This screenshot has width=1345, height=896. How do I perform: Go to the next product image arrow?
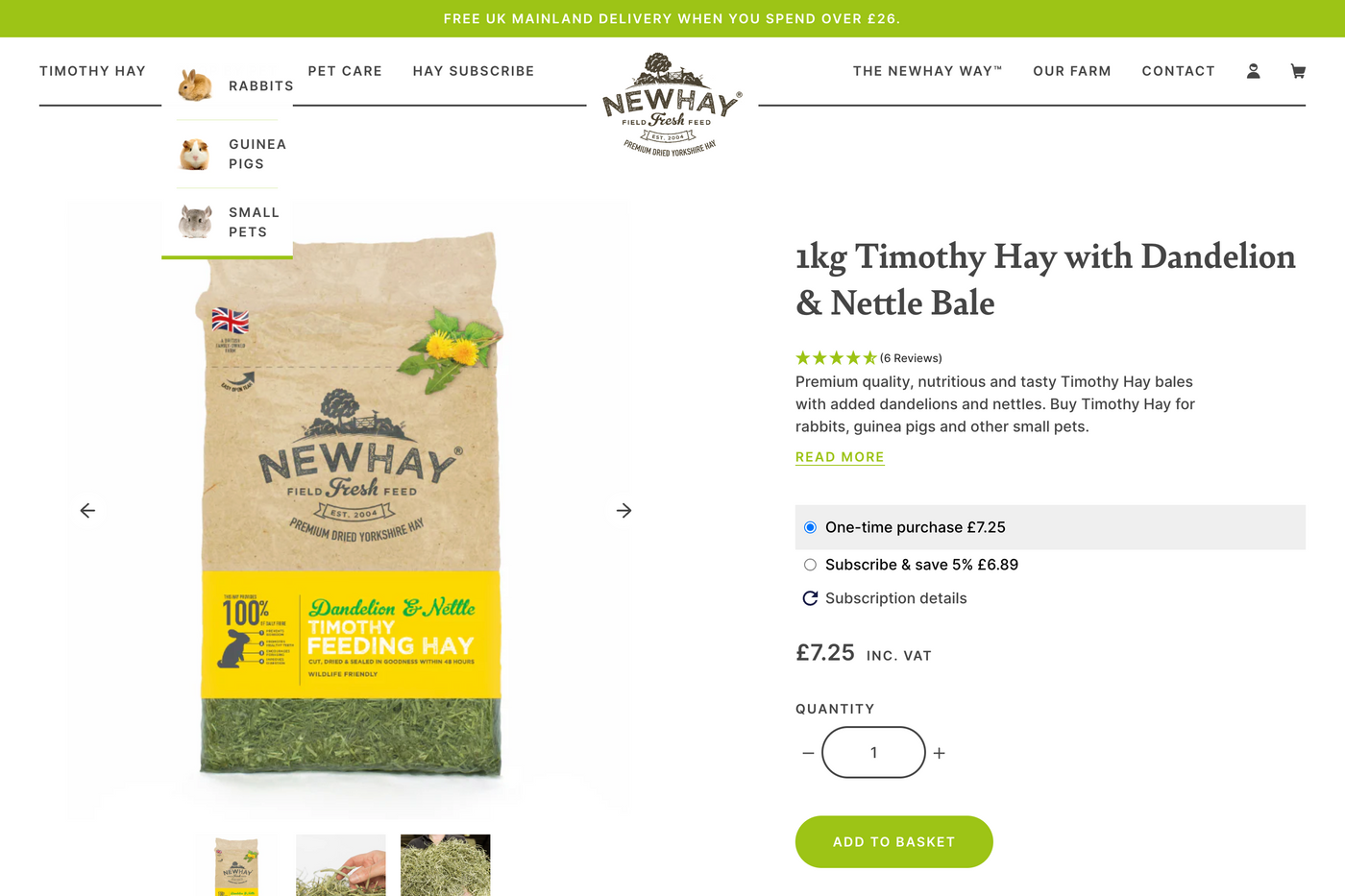tap(624, 511)
